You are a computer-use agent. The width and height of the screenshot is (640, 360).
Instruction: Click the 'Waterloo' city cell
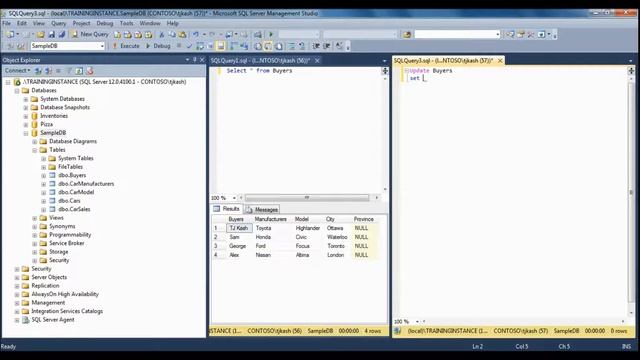click(x=337, y=237)
